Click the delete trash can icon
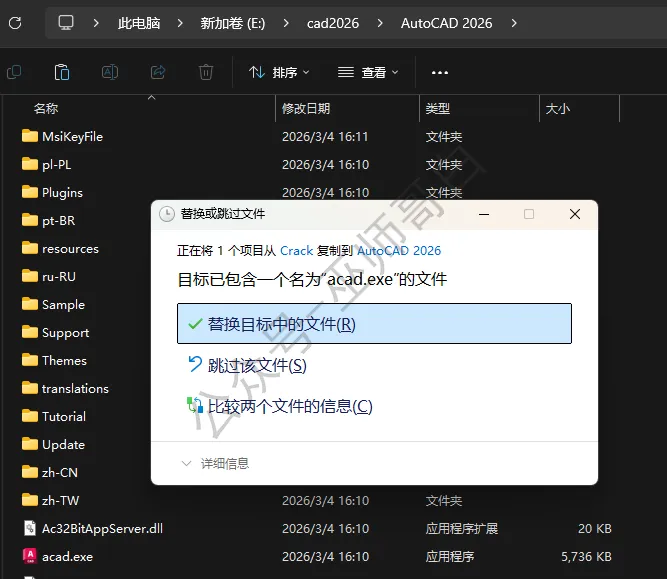Image resolution: width=667 pixels, height=579 pixels. (206, 72)
